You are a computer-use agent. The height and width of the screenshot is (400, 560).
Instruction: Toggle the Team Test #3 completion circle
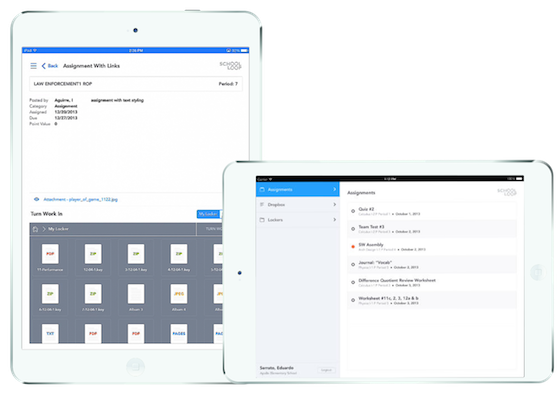pos(353,229)
